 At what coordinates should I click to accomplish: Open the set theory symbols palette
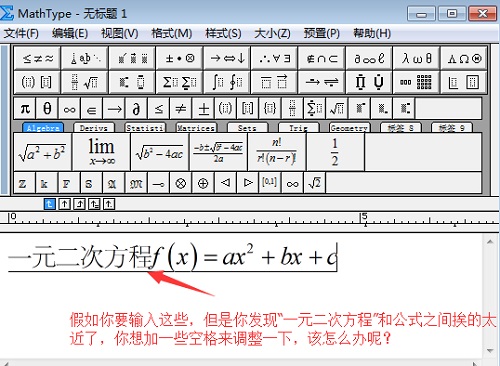coord(322,59)
